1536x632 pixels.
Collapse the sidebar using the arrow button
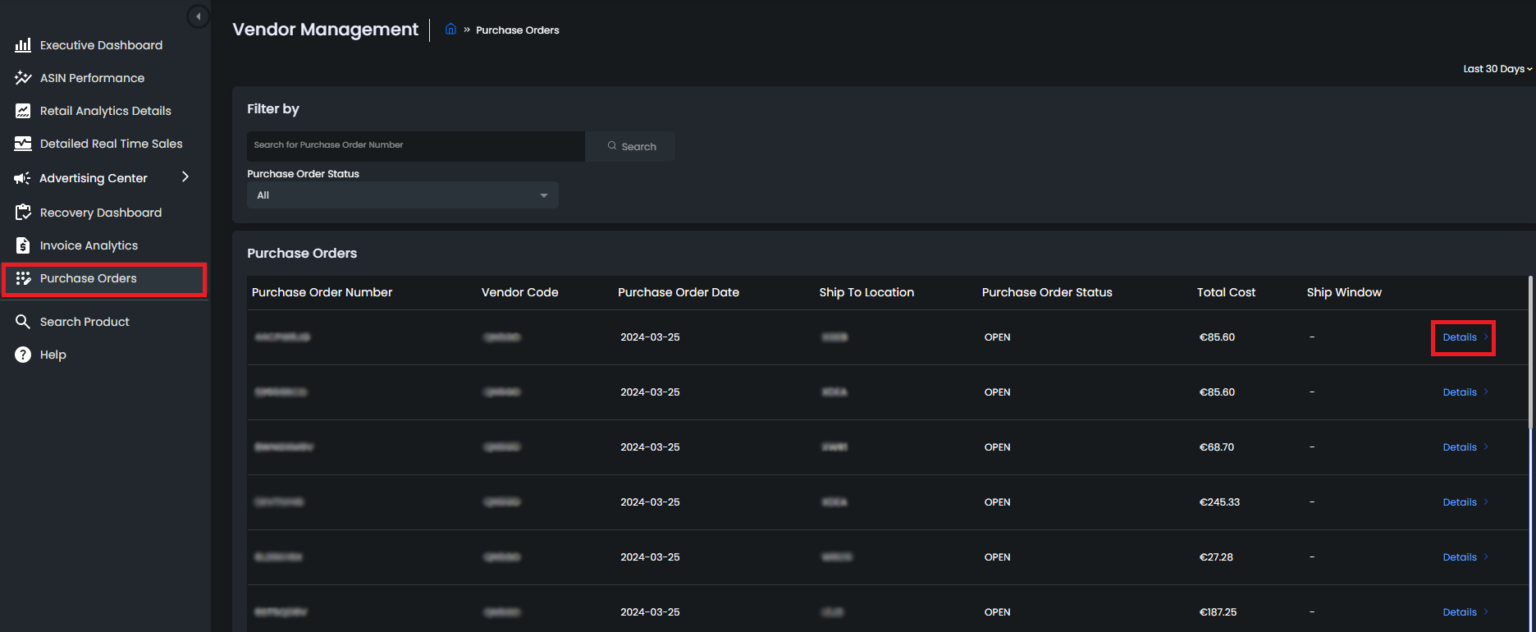point(198,16)
